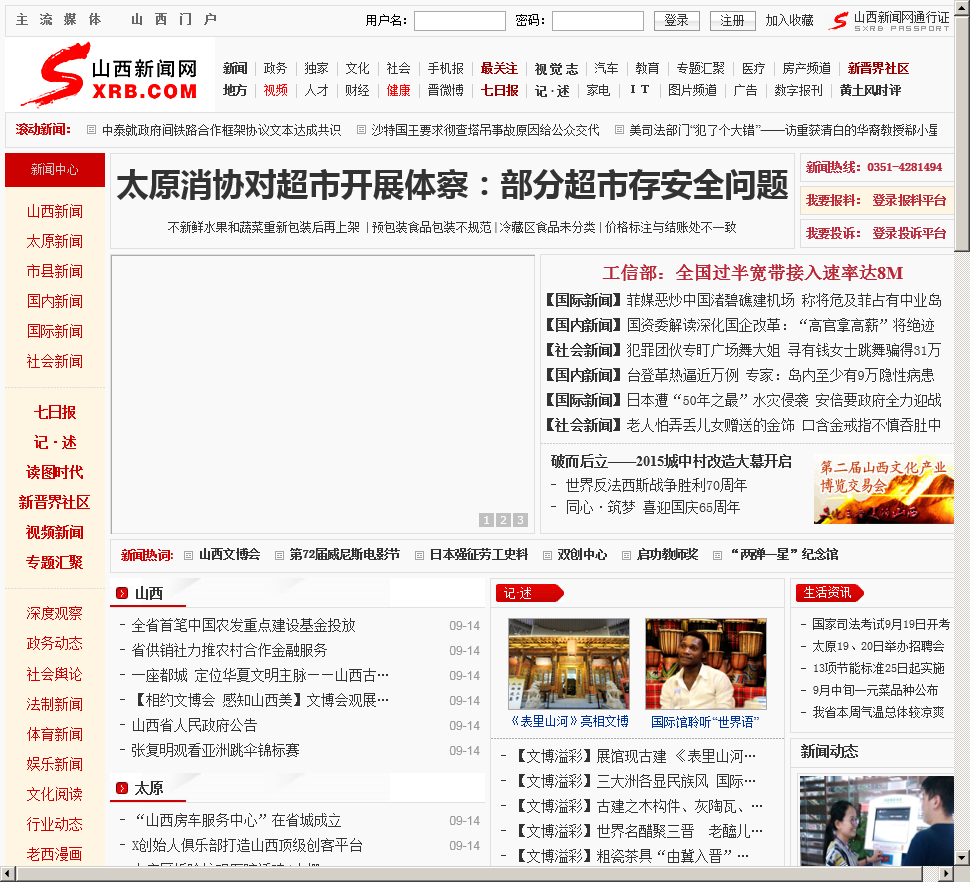Screen dimensions: 970x882
Task: Switch to slide 2 in the carousel
Action: [x=503, y=520]
